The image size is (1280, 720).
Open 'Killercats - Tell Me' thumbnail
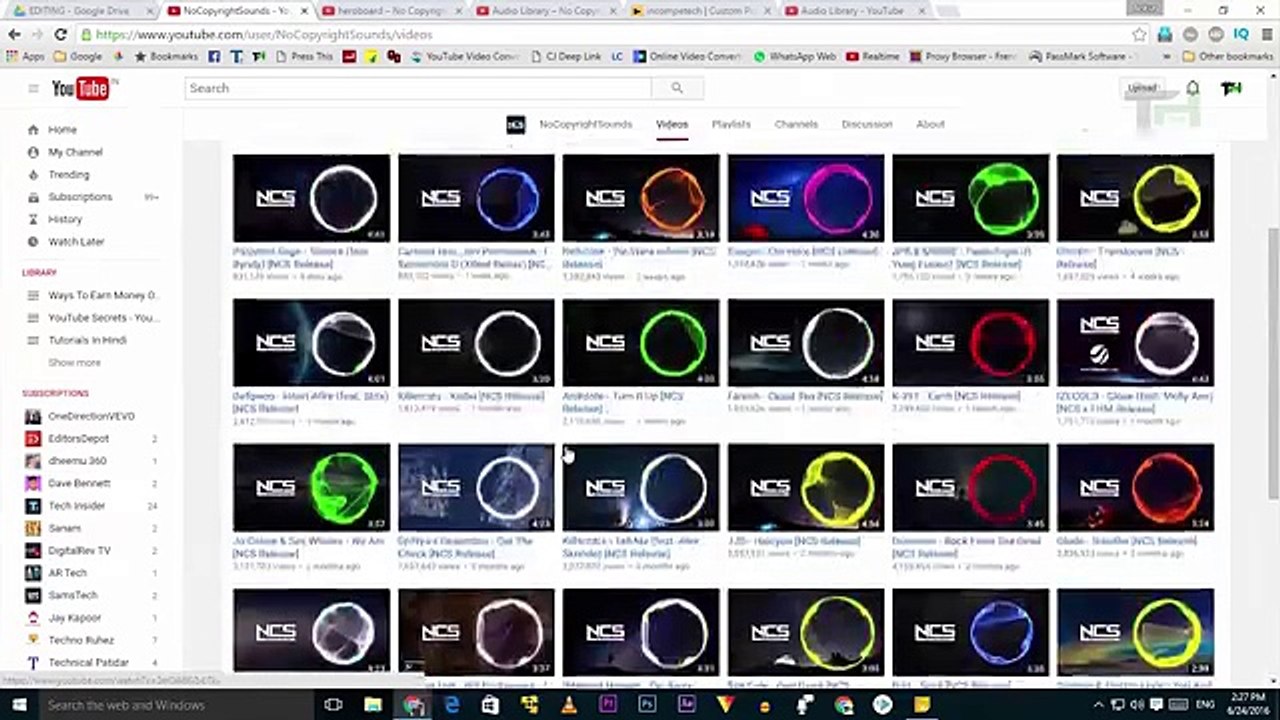[x=641, y=488]
